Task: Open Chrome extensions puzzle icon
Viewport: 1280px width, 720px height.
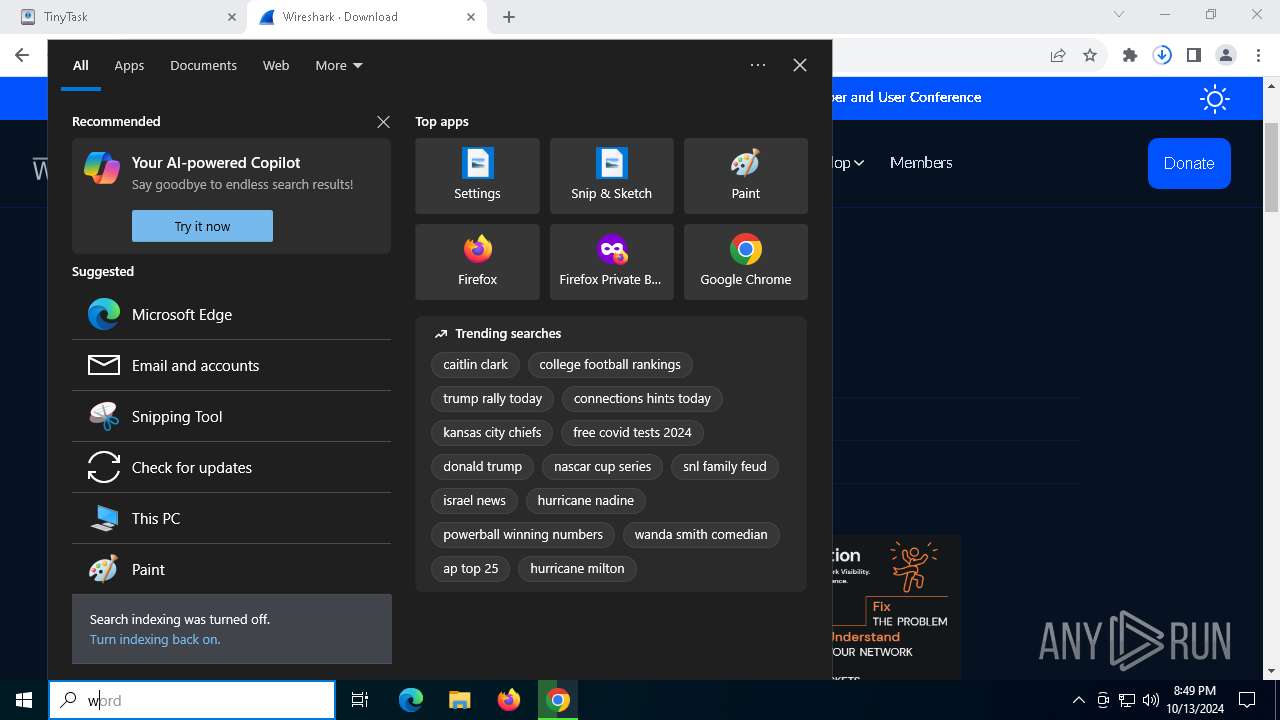Action: (1130, 56)
